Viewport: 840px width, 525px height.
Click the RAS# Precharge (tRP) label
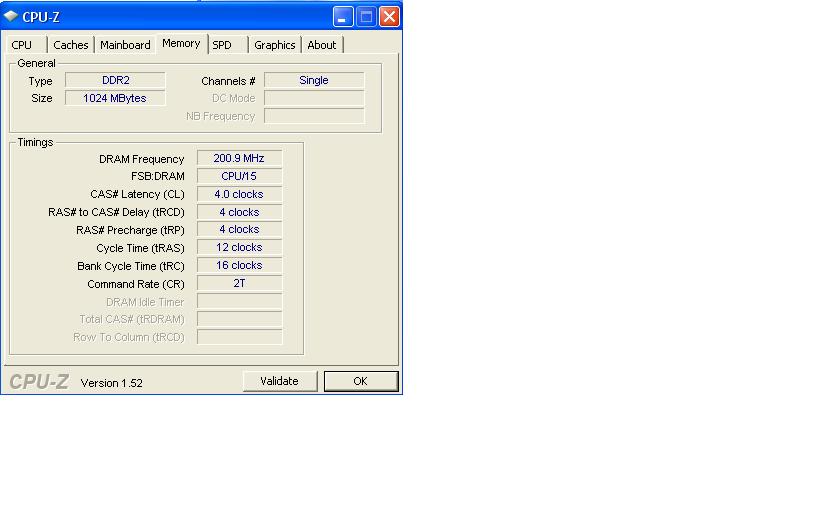coord(130,230)
